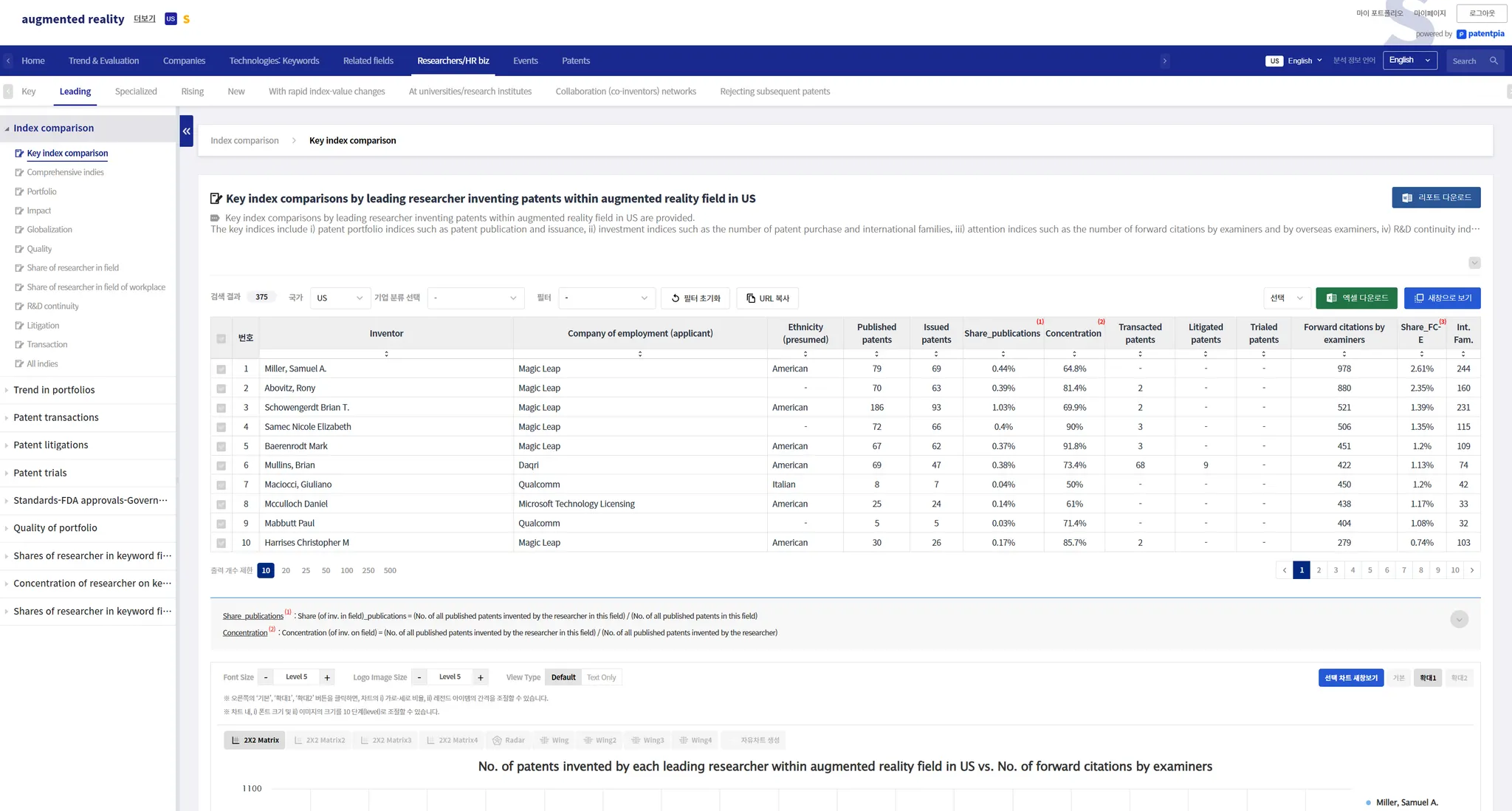
Task: Click the search magnifier icon
Action: click(x=1494, y=61)
